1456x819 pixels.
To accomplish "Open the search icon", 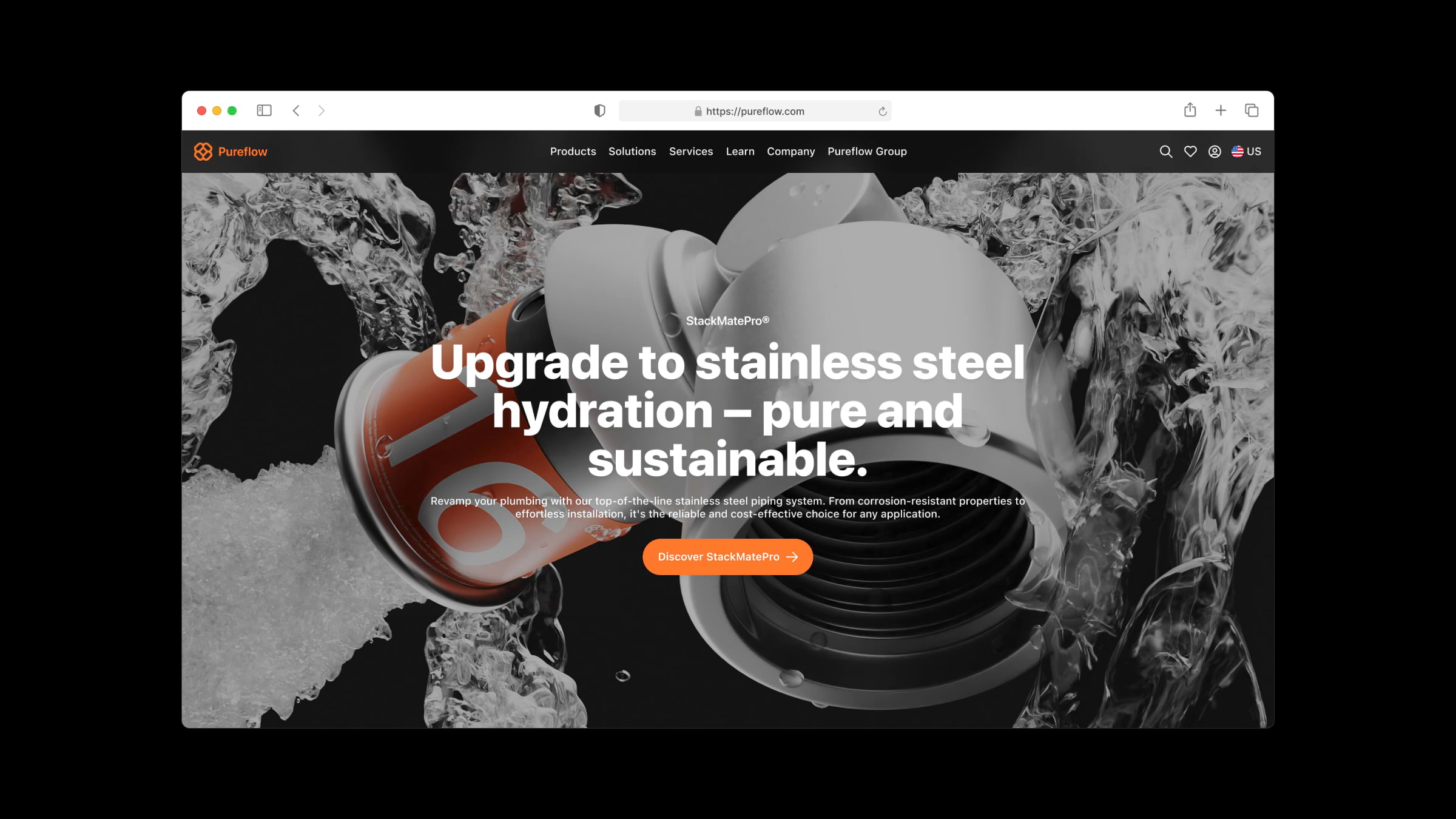I will point(1165,151).
